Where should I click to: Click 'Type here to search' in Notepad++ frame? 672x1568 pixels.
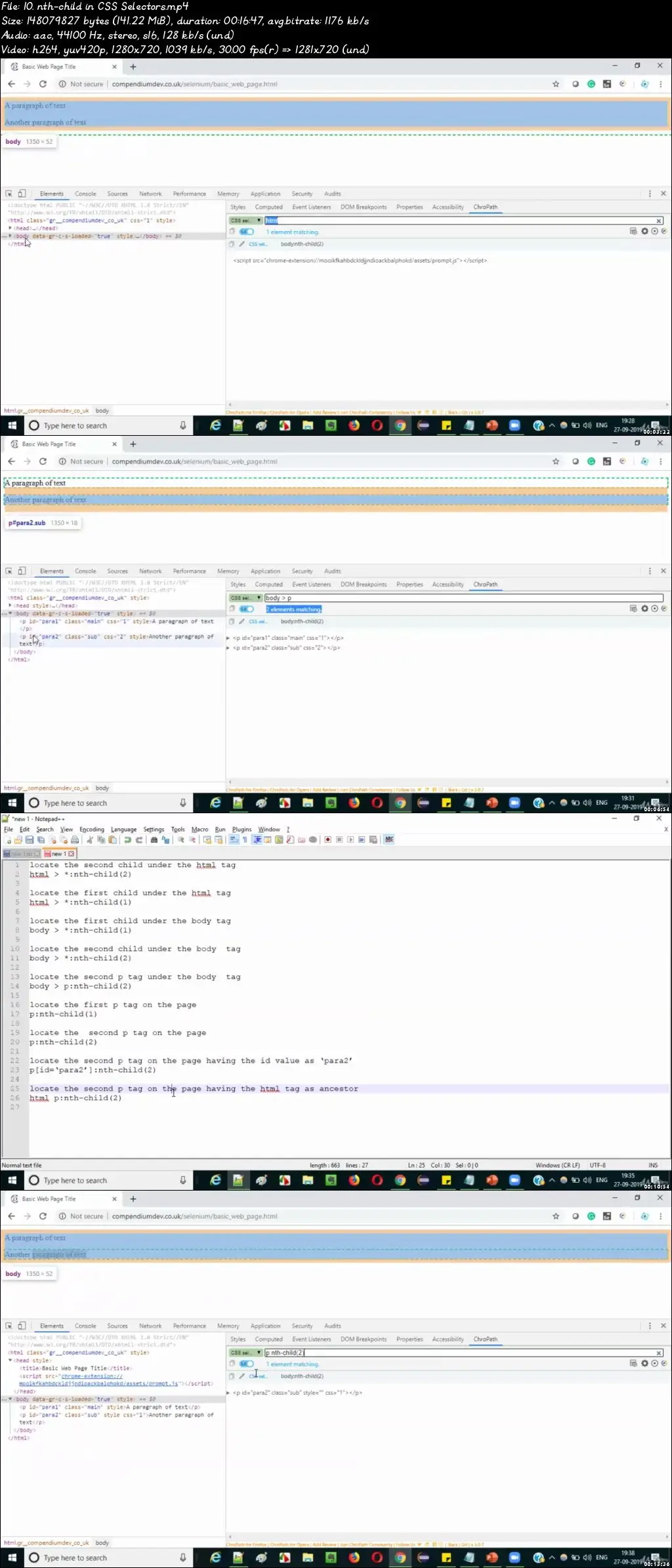point(108,1180)
